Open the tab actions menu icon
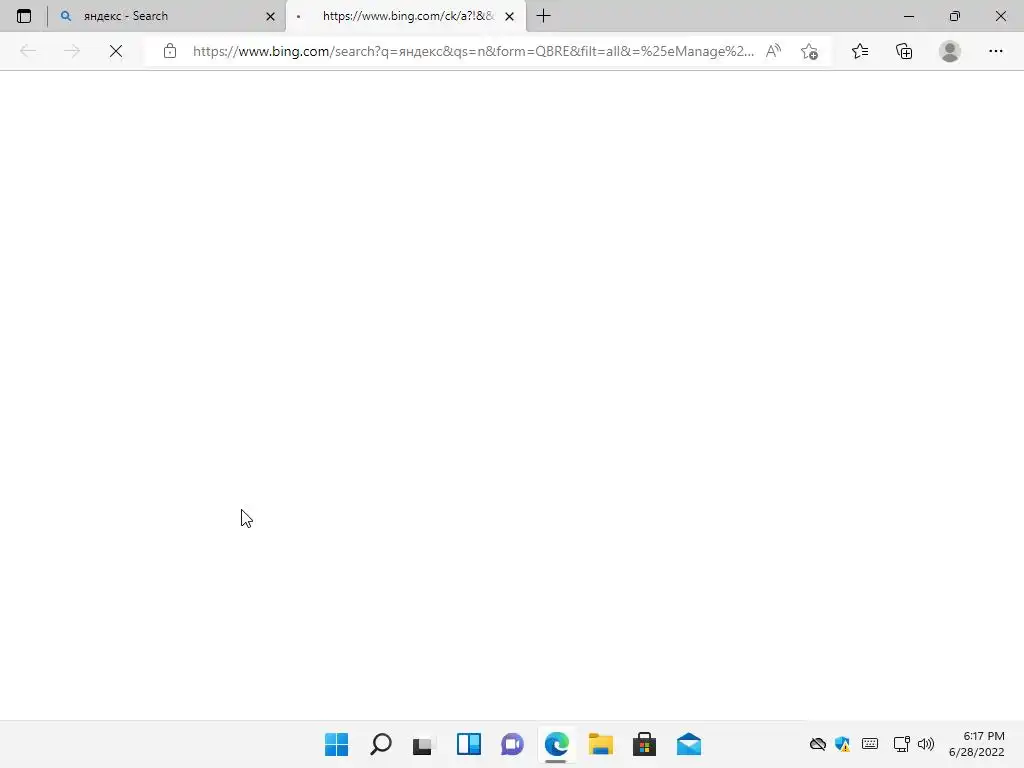 pos(24,16)
